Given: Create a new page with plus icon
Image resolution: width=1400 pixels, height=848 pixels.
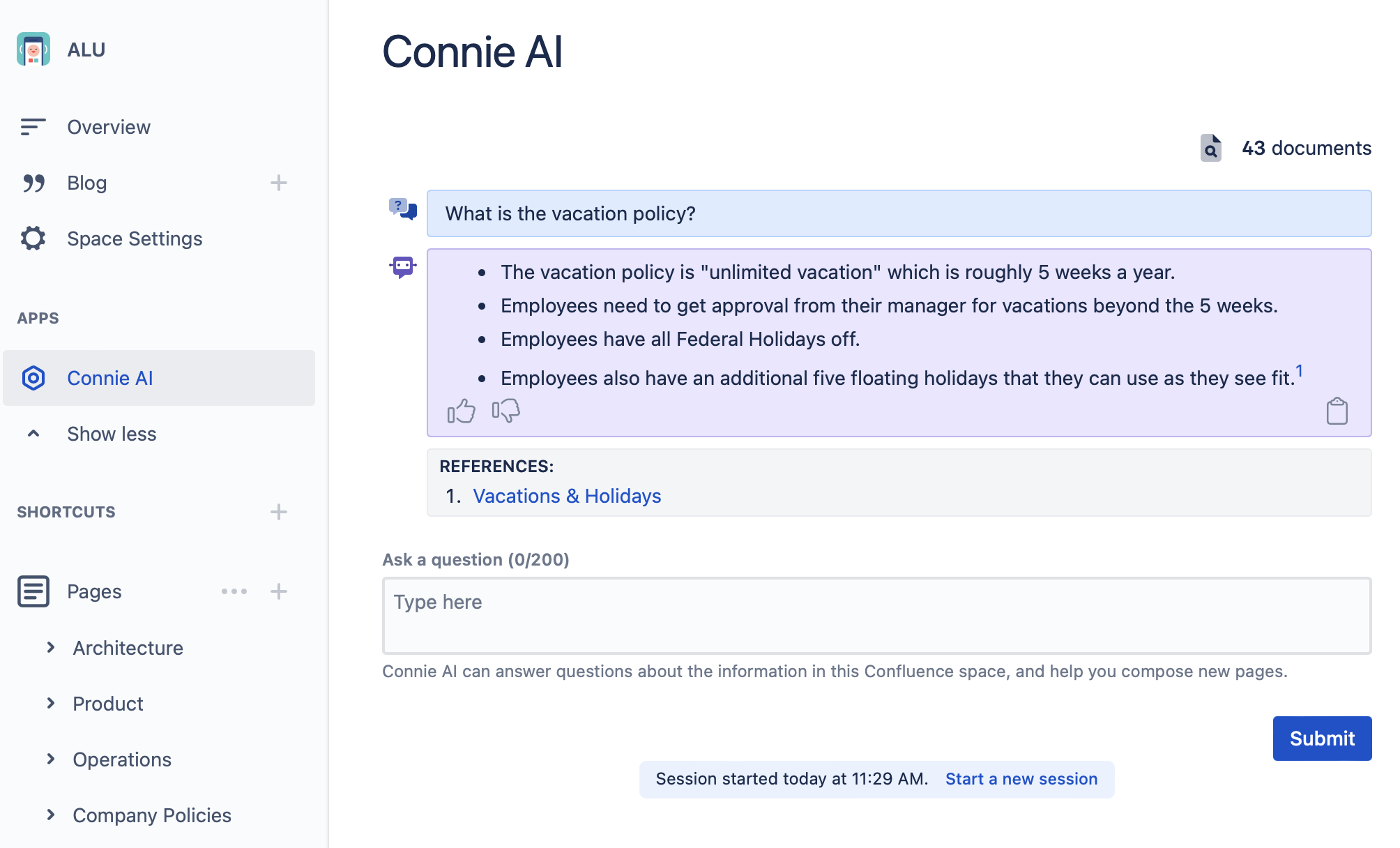Looking at the screenshot, I should pyautogui.click(x=279, y=591).
